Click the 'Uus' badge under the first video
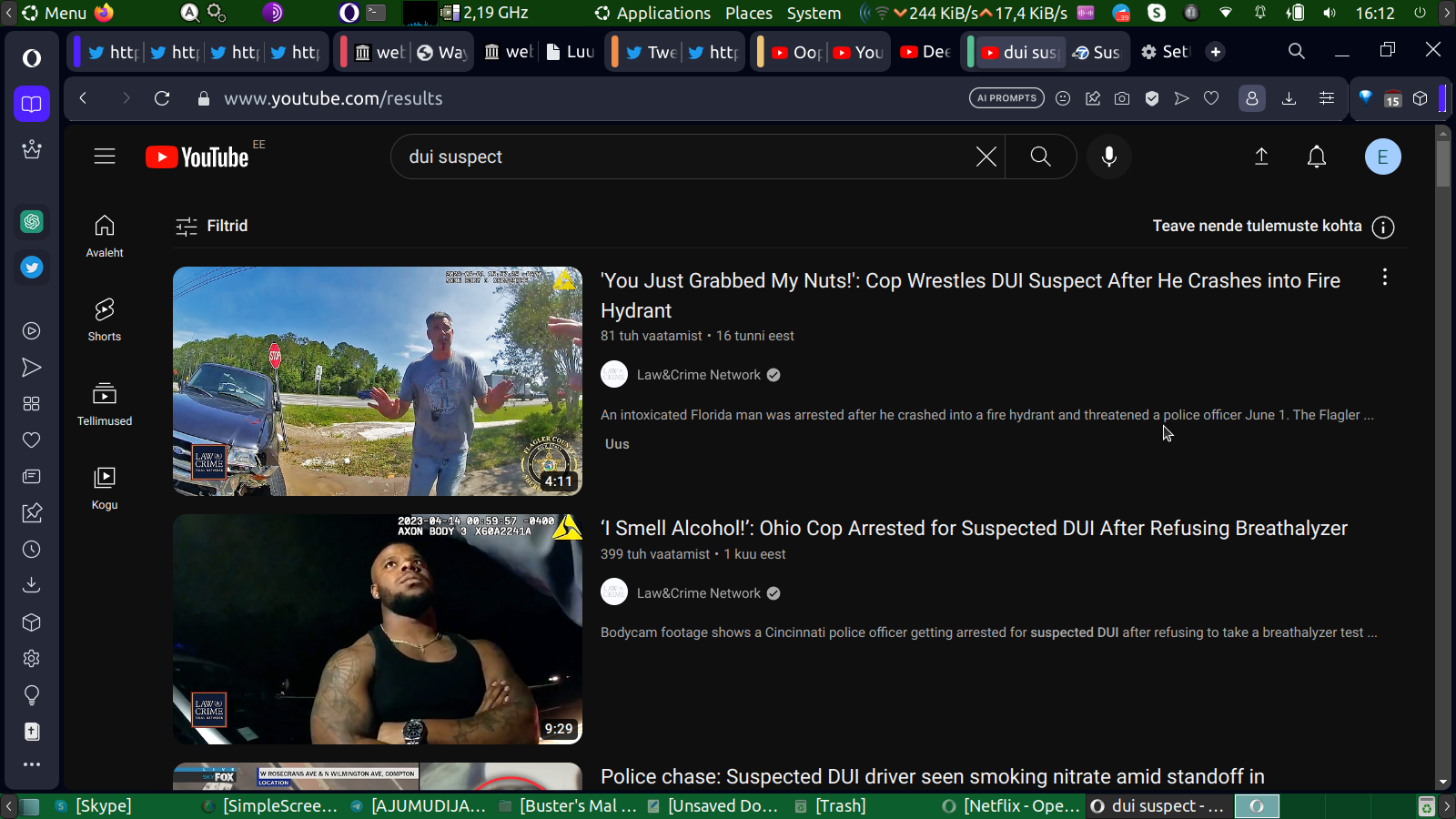This screenshot has height=819, width=1456. 617,444
